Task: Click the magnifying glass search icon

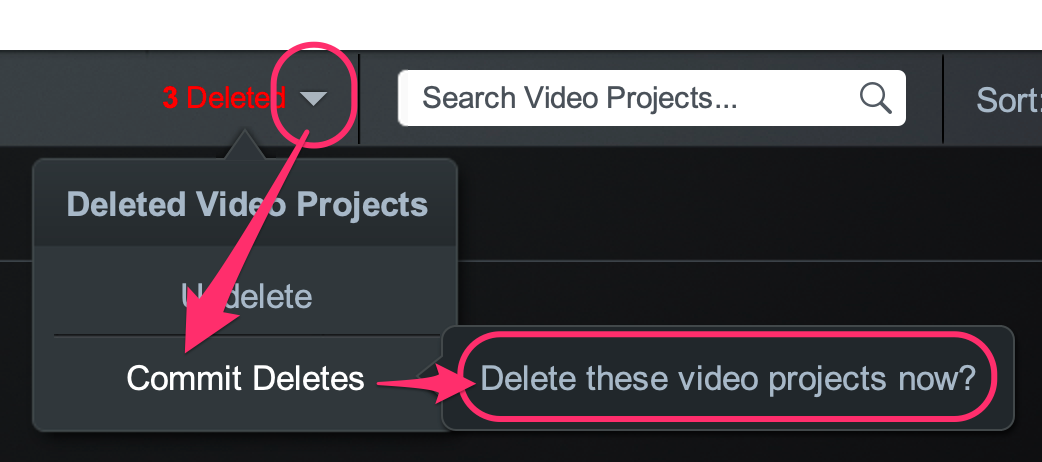Action: coord(875,98)
